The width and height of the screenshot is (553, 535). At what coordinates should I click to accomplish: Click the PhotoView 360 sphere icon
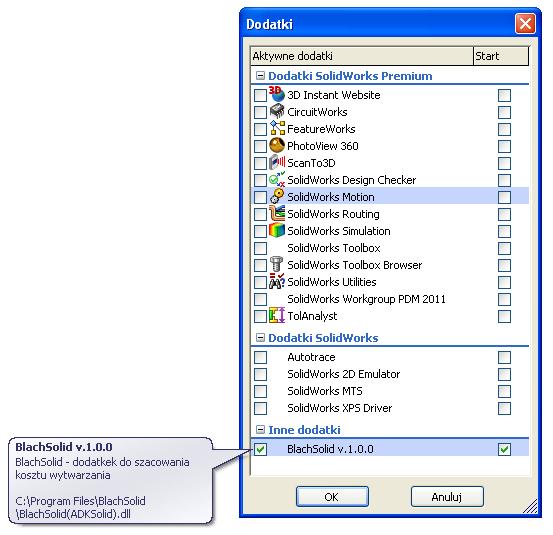(277, 145)
